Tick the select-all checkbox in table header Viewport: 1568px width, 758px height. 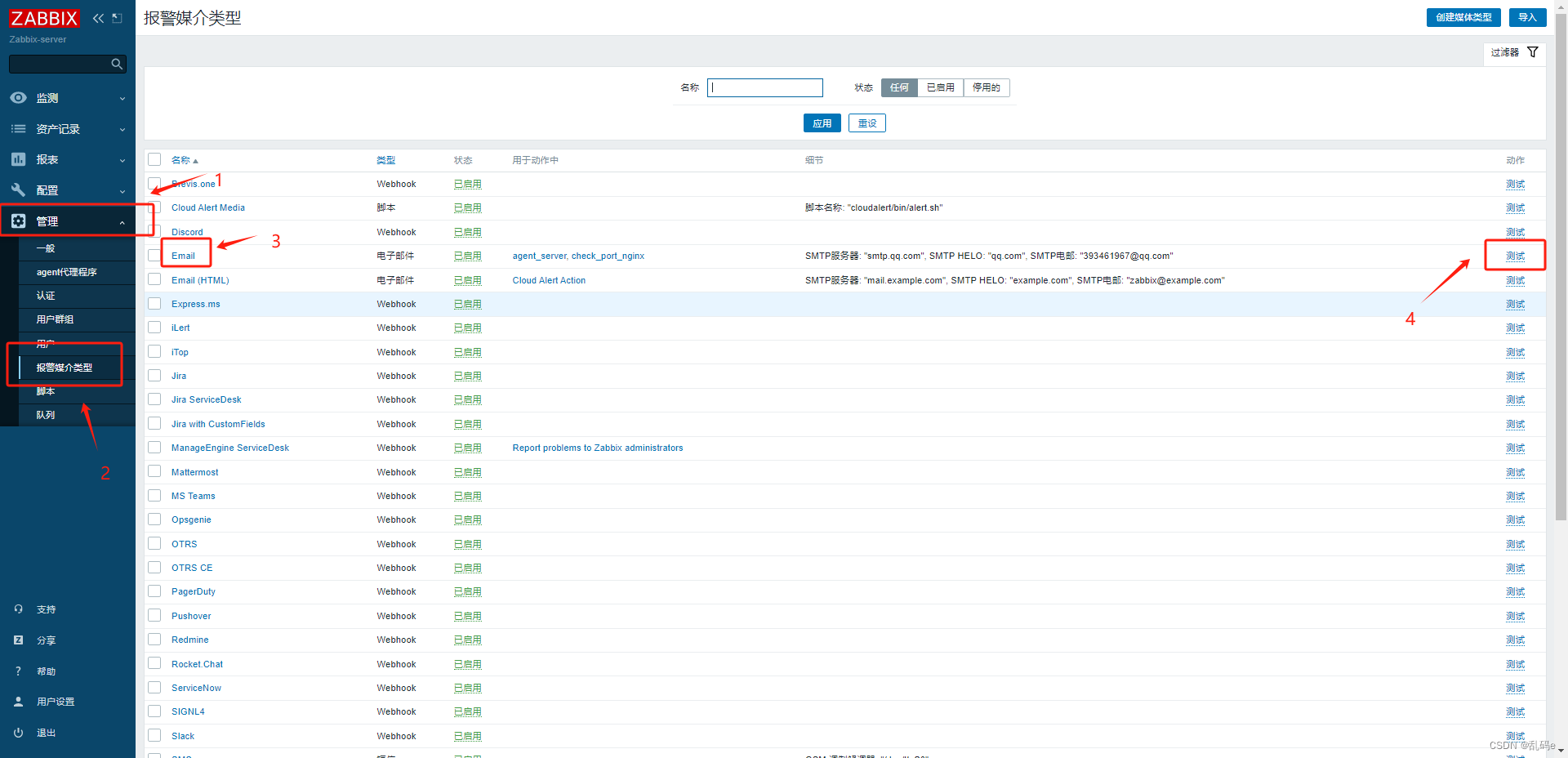click(154, 159)
